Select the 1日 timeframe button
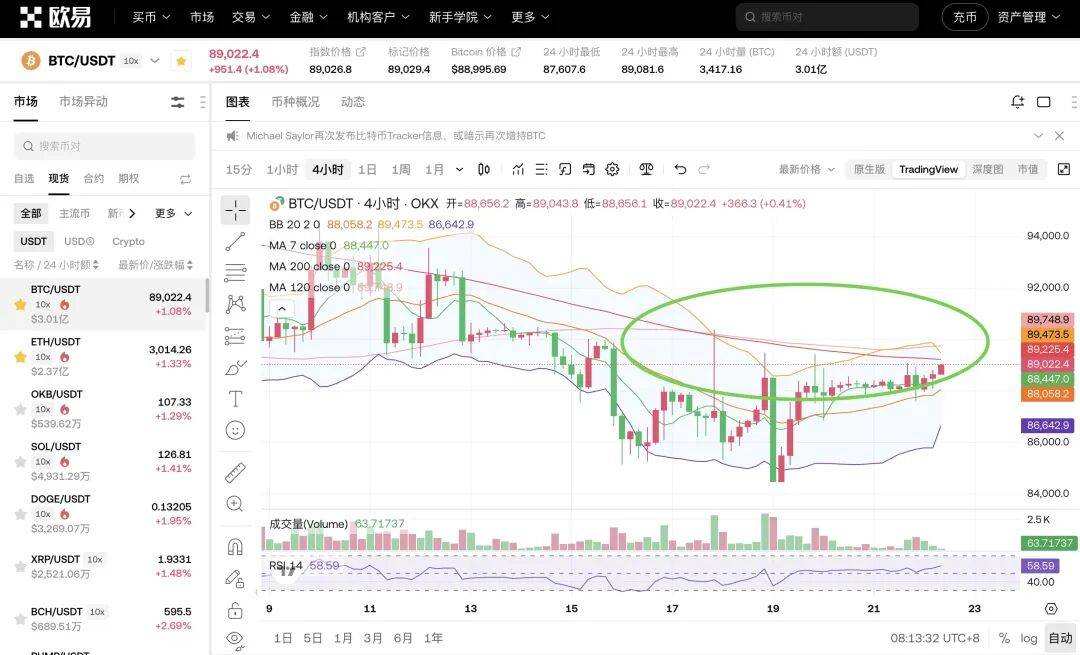Viewport: 1080px width, 655px height. (x=368, y=169)
